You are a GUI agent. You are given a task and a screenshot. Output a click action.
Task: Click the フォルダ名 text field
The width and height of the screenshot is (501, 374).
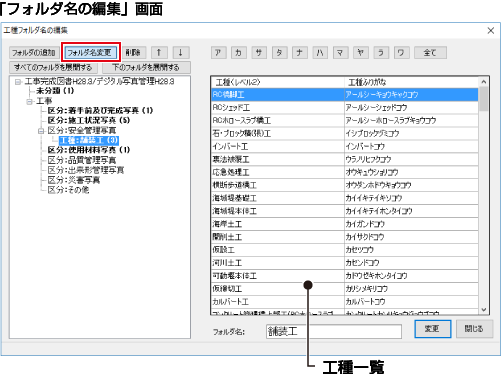click(334, 331)
